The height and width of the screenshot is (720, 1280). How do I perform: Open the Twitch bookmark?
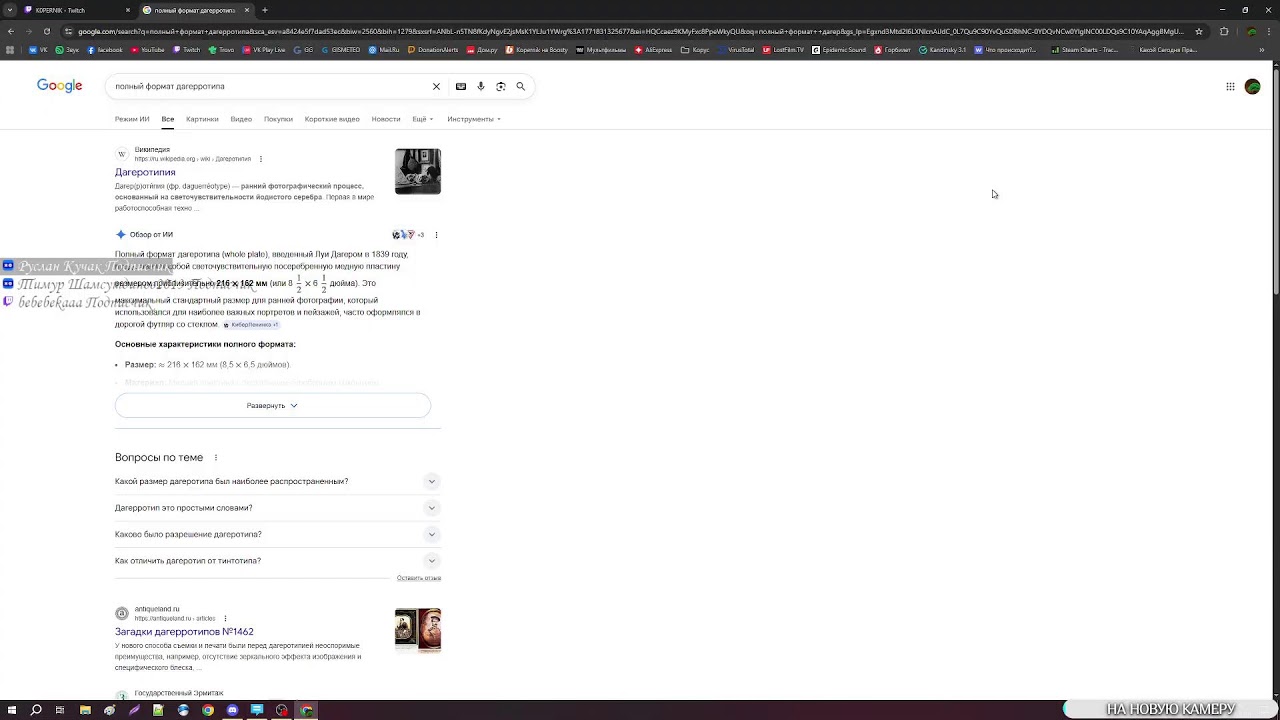(x=187, y=49)
